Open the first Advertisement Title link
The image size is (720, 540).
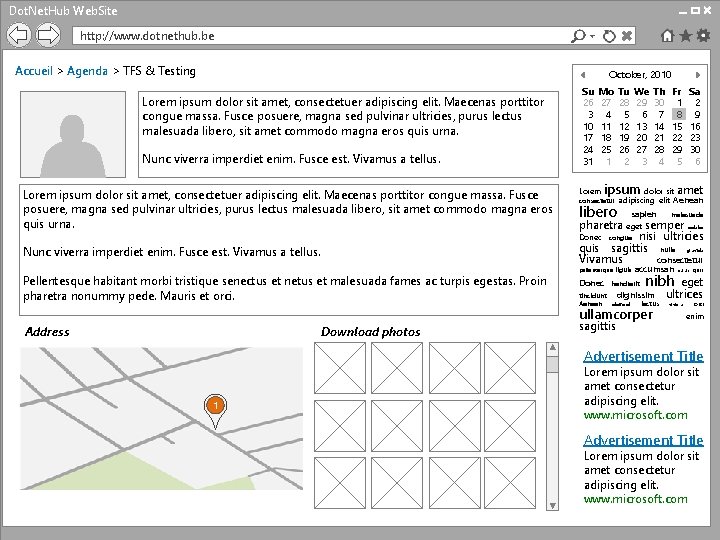pyautogui.click(x=643, y=356)
